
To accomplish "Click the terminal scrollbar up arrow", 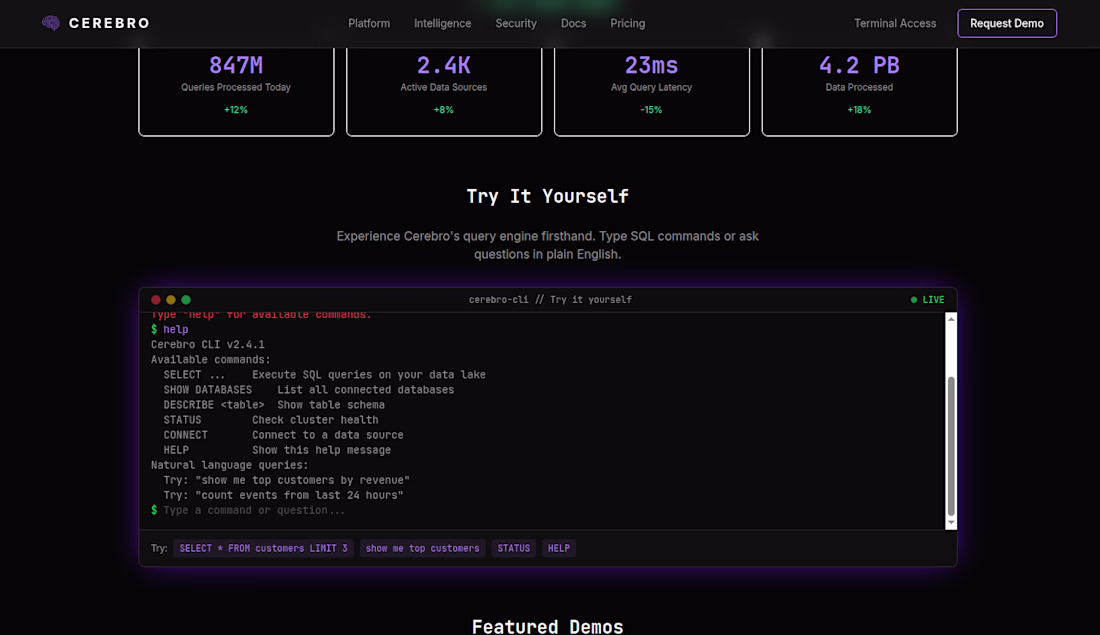I will 951,319.
